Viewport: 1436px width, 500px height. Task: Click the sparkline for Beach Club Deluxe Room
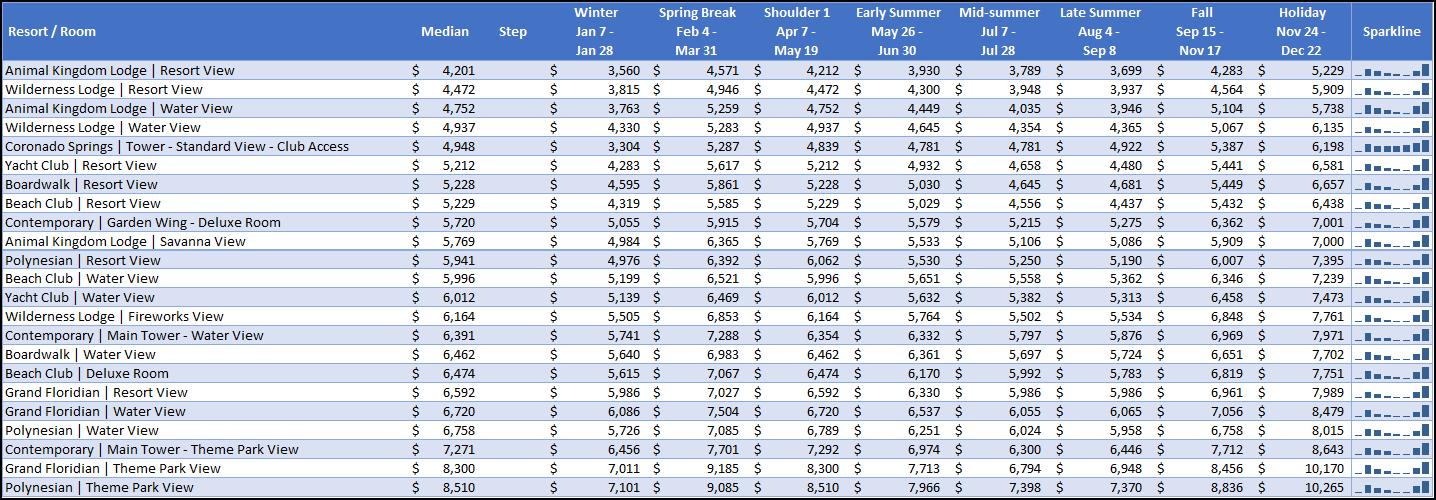[1392, 373]
